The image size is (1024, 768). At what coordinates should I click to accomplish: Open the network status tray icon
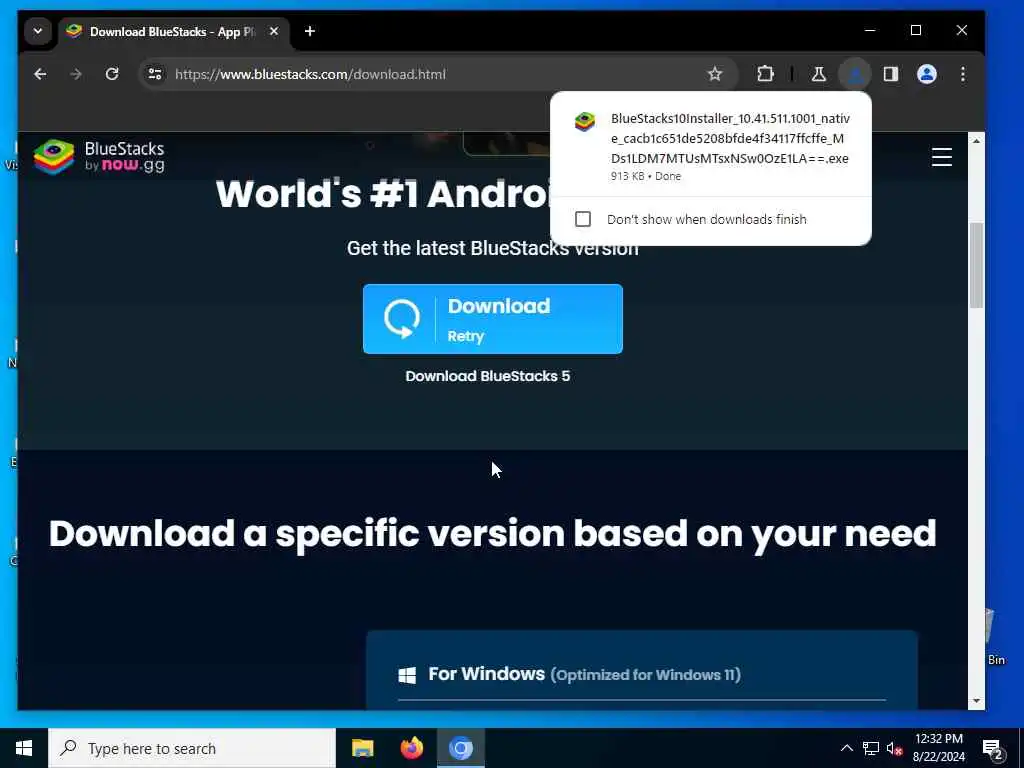click(x=871, y=748)
